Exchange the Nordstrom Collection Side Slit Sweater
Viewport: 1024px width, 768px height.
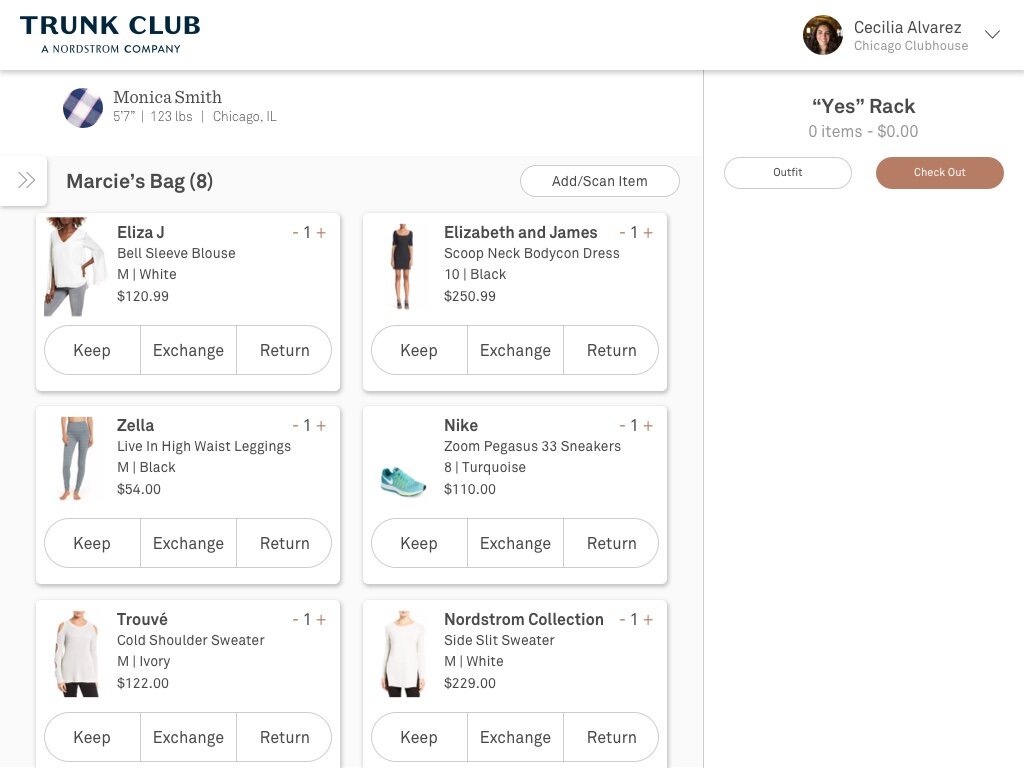(x=515, y=737)
